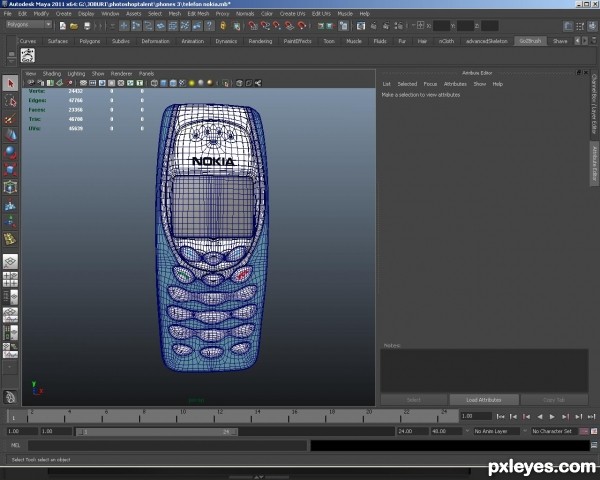Switch to four view layout
This screenshot has width=600, height=480.
[10, 279]
